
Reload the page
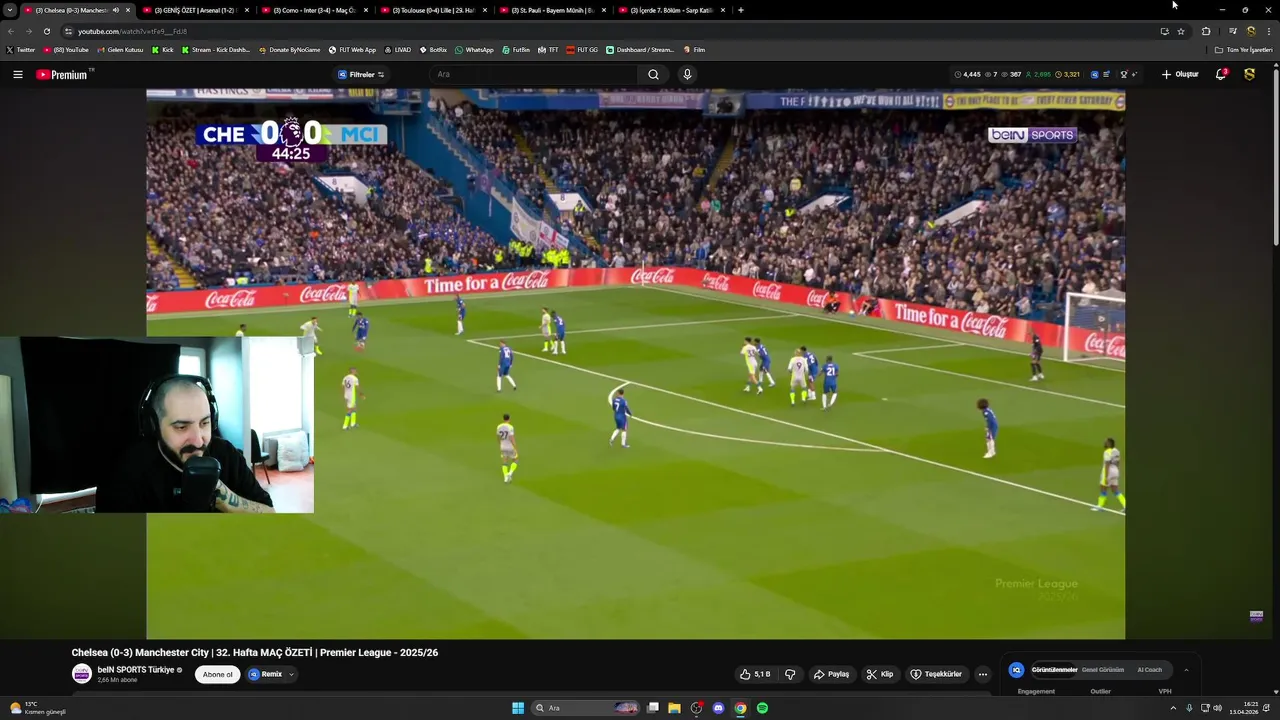pos(46,31)
